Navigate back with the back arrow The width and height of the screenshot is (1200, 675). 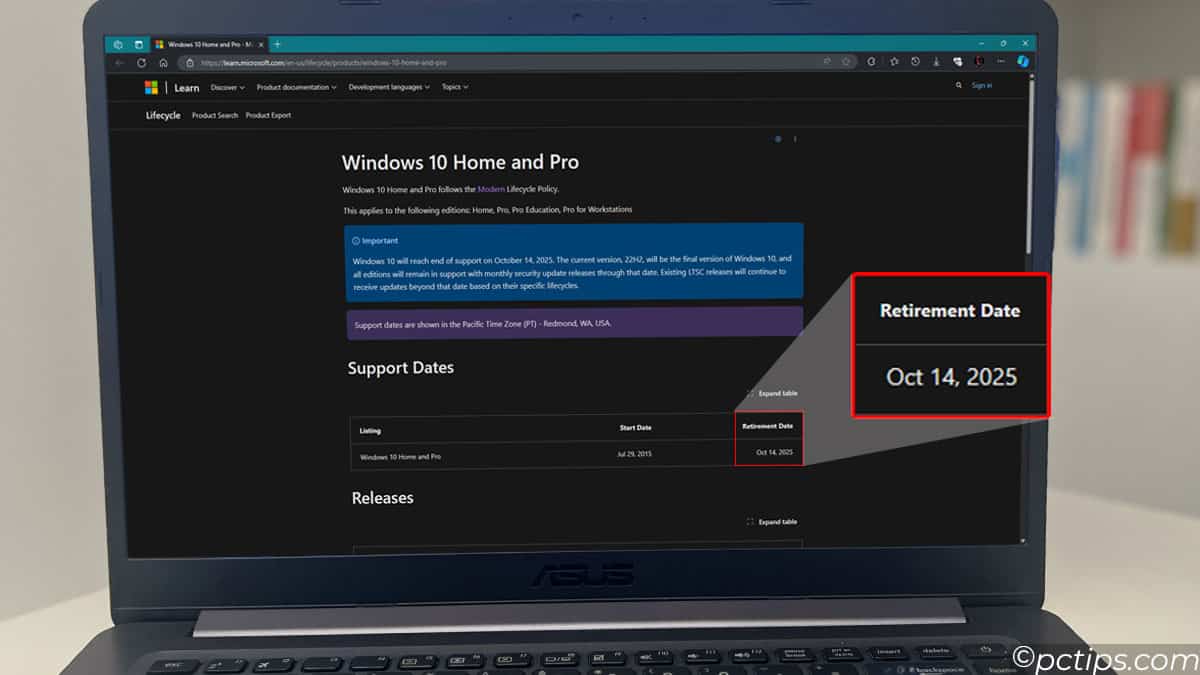click(x=120, y=61)
